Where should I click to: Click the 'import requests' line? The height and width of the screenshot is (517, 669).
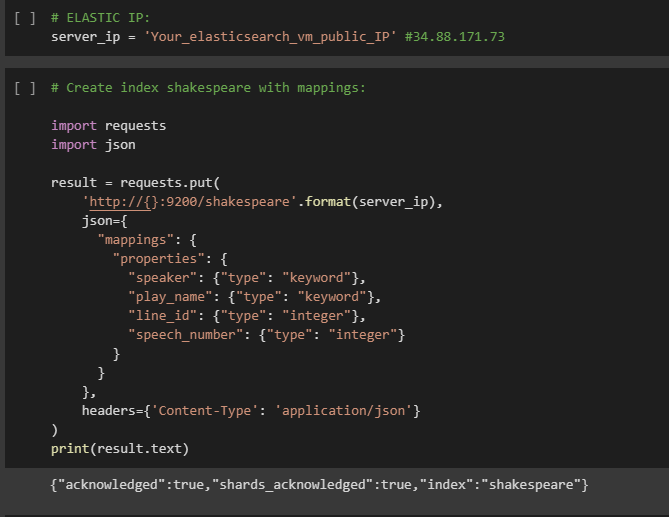click(108, 126)
